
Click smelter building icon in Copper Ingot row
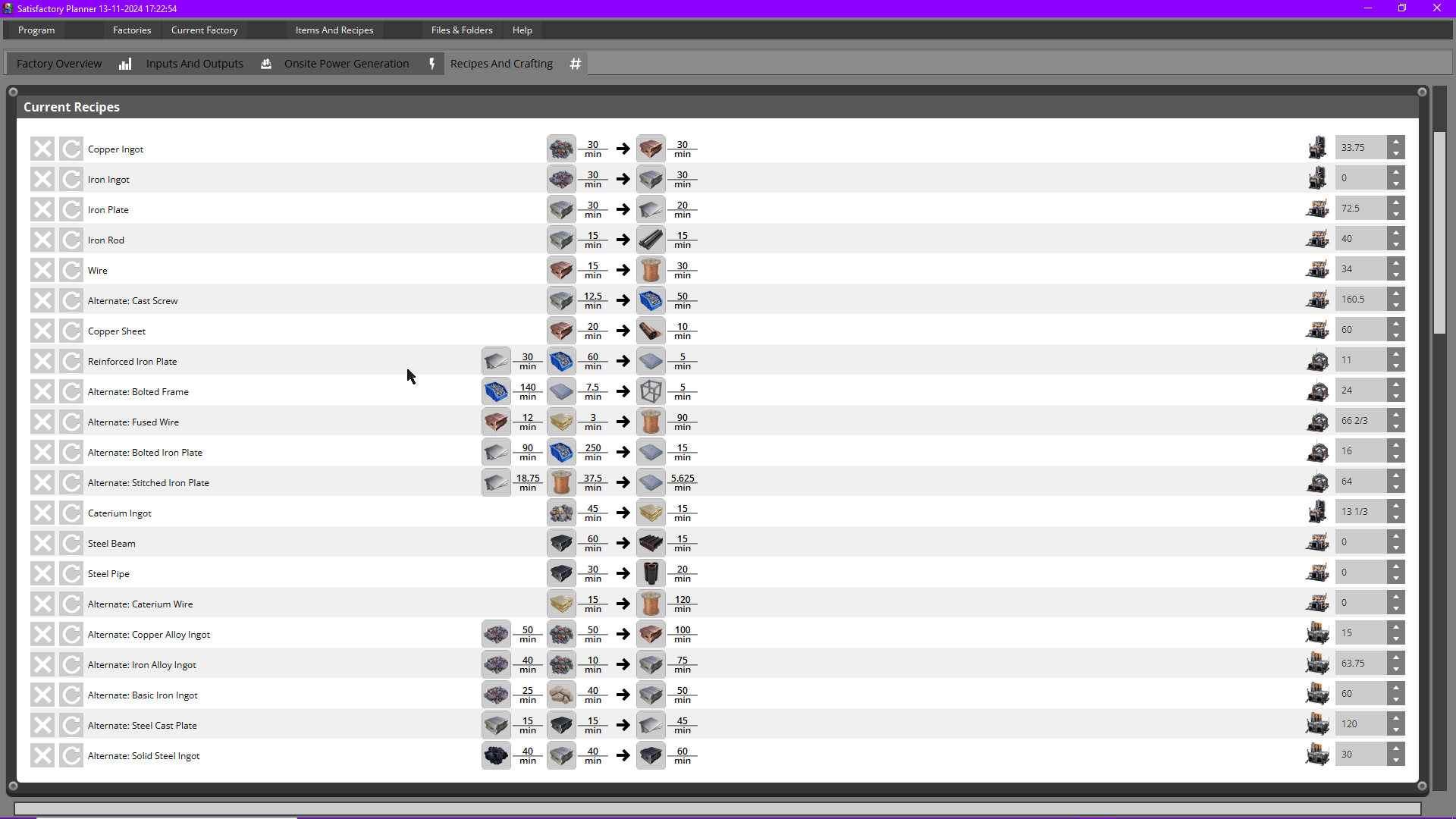(x=1317, y=147)
